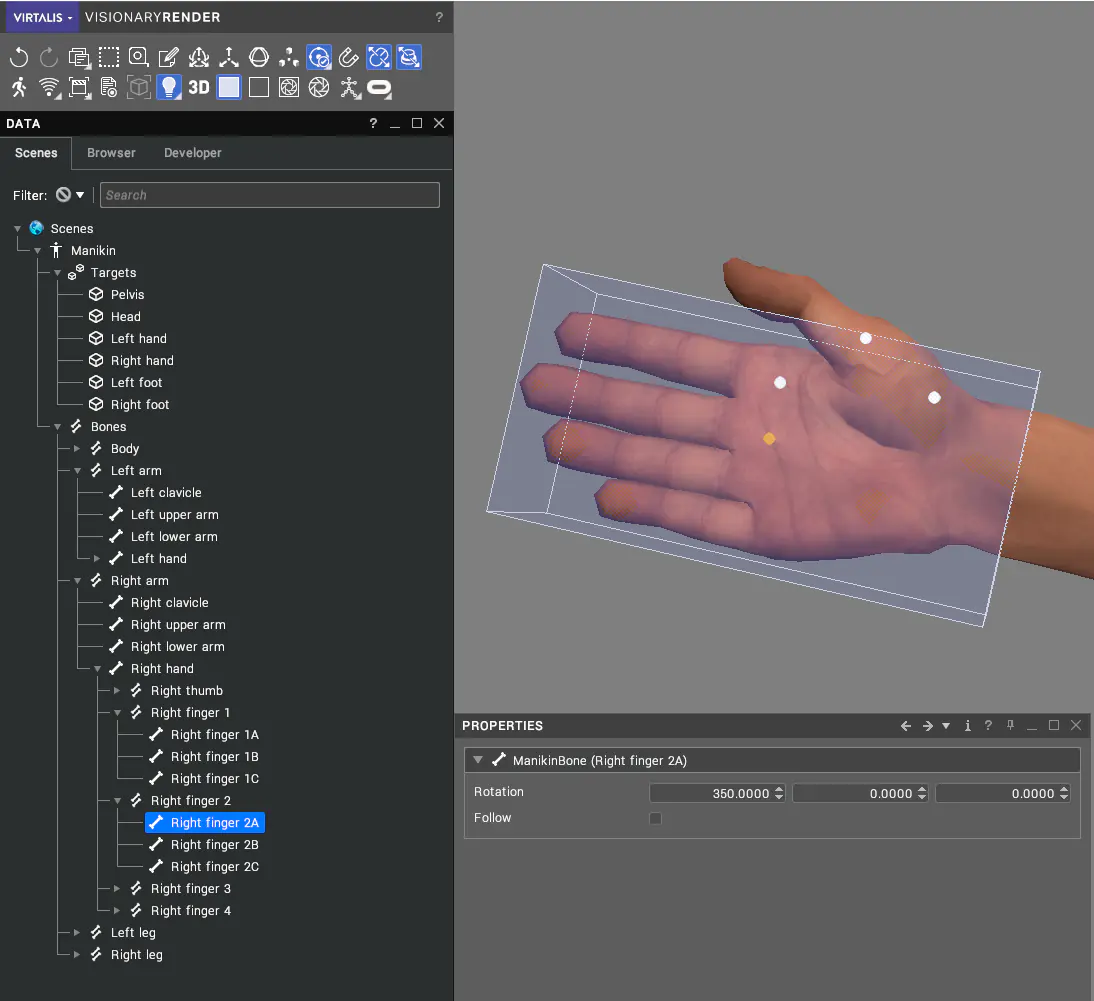Increase the first Rotation value stepper
Image resolution: width=1094 pixels, height=1001 pixels.
pyautogui.click(x=779, y=789)
